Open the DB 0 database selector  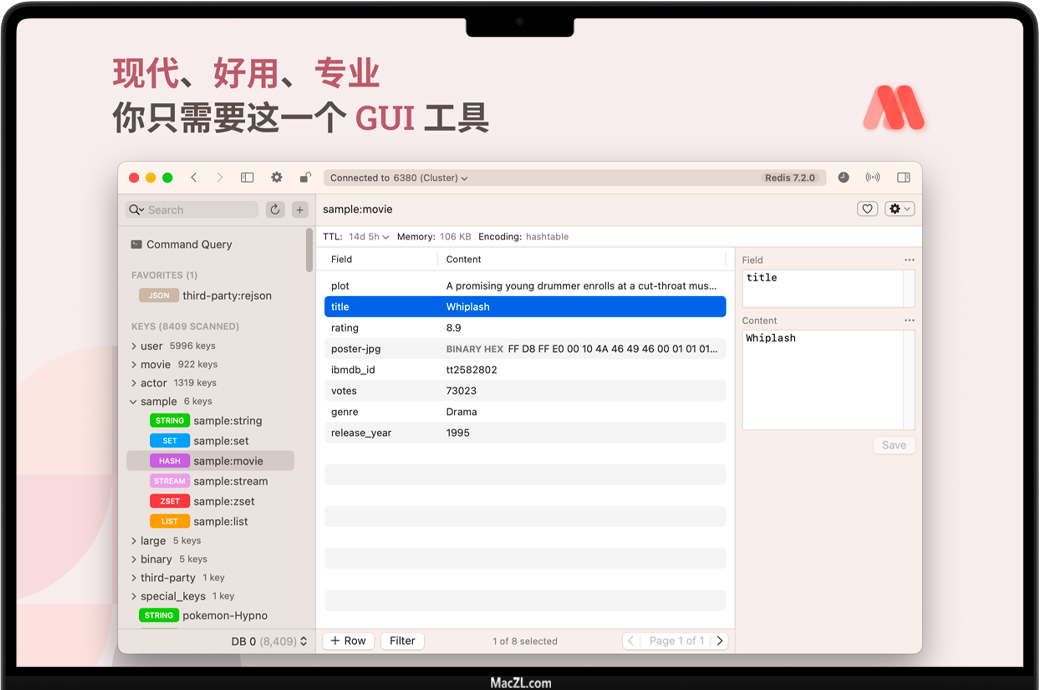coord(269,642)
